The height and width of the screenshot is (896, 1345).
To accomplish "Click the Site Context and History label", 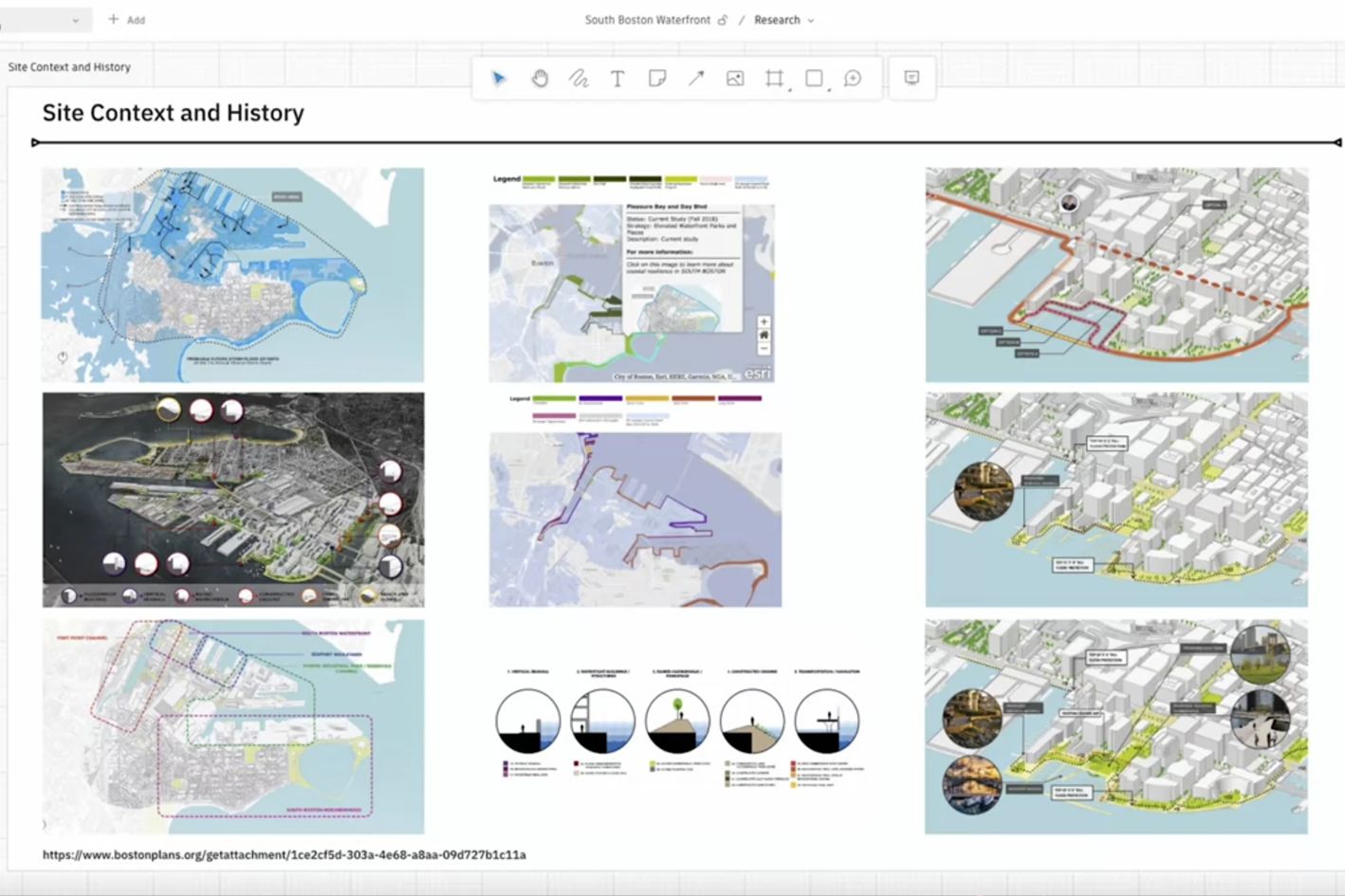I will tap(69, 66).
